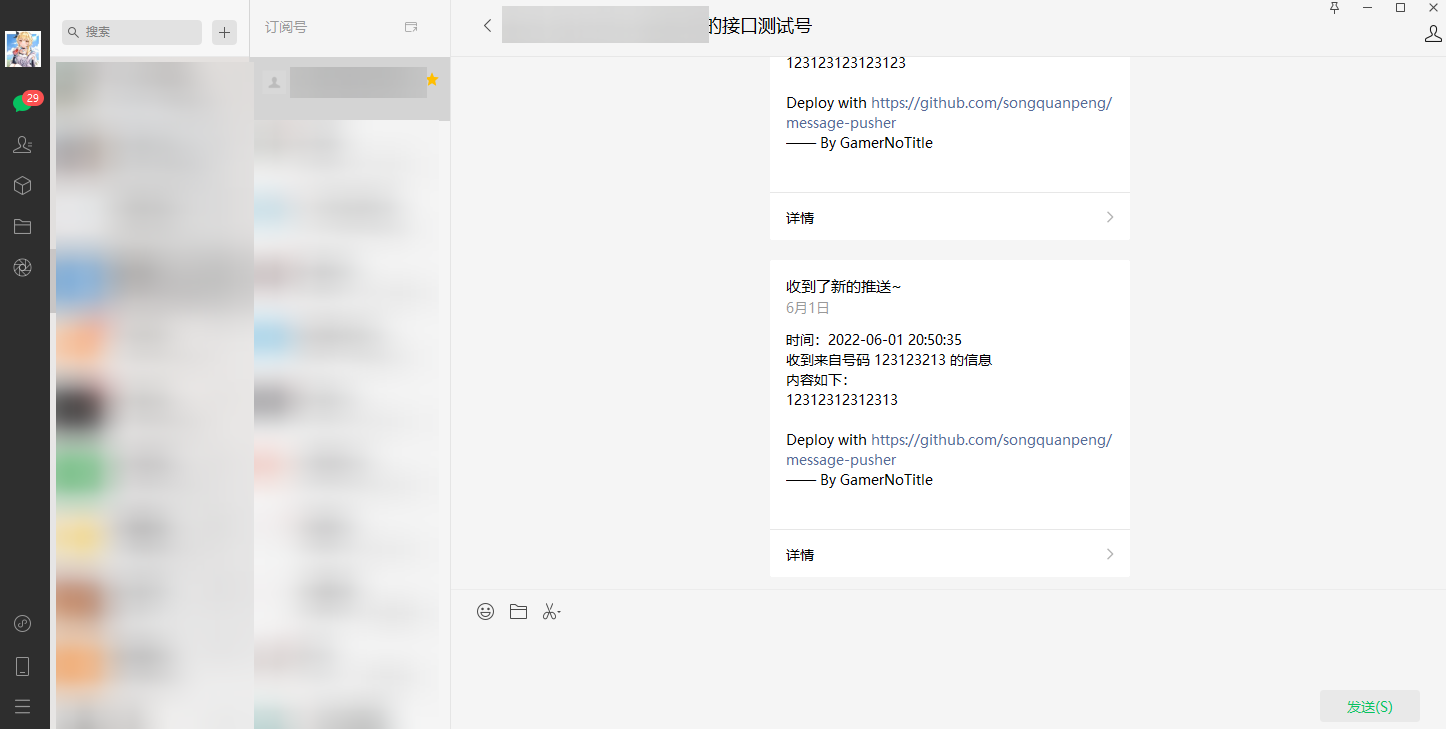Image resolution: width=1446 pixels, height=729 pixels.
Task: Open the chats tab with 29 unread
Action: [22, 103]
